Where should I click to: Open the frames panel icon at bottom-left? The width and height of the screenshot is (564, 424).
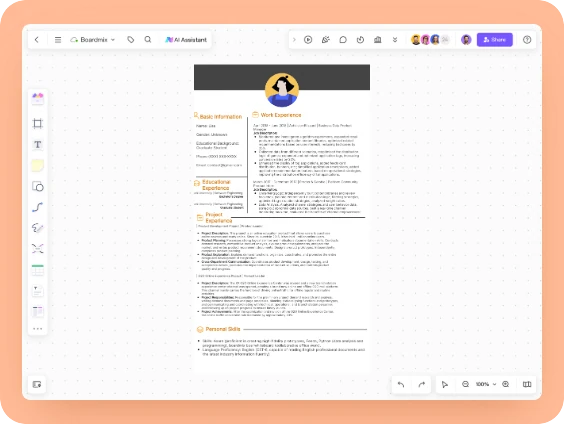[37, 384]
